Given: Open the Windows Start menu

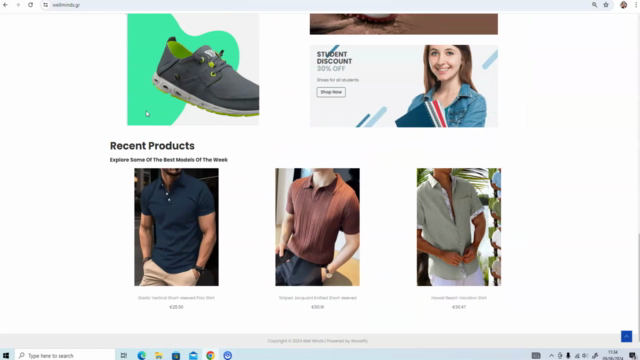Looking at the screenshot, I should click(6, 356).
